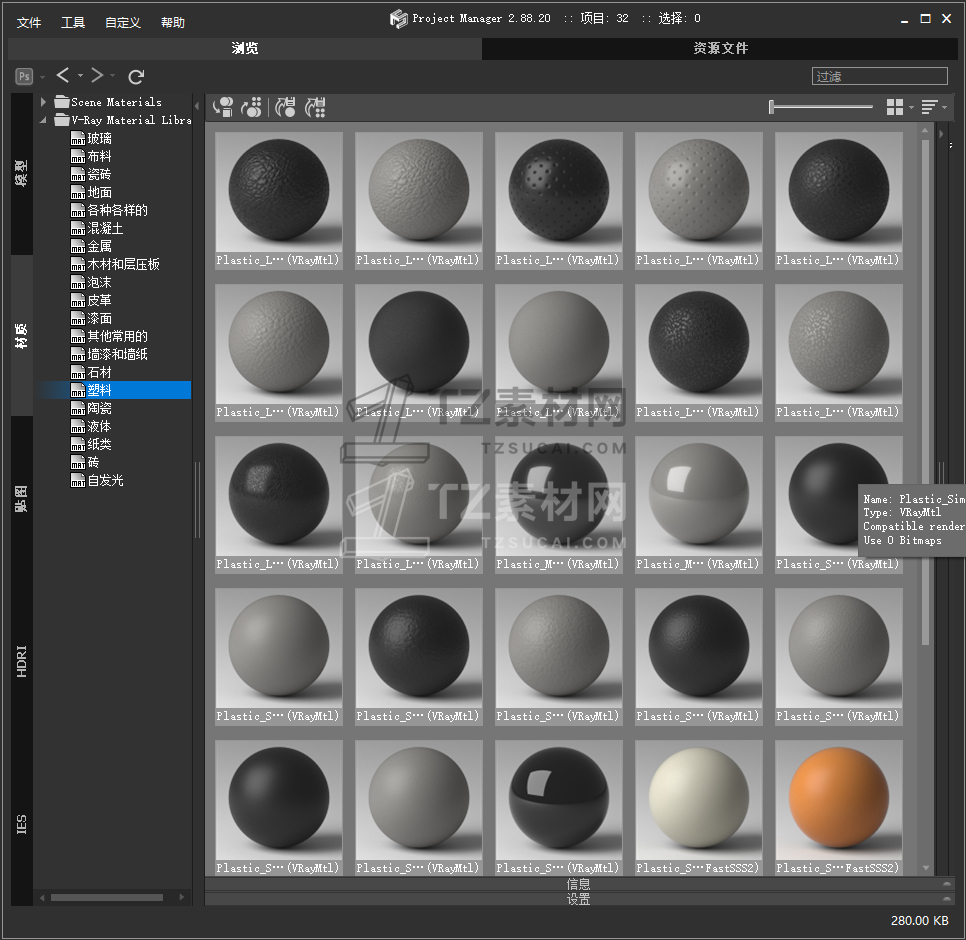Click the first material toolbar icon with spheres

pyautogui.click(x=223, y=107)
